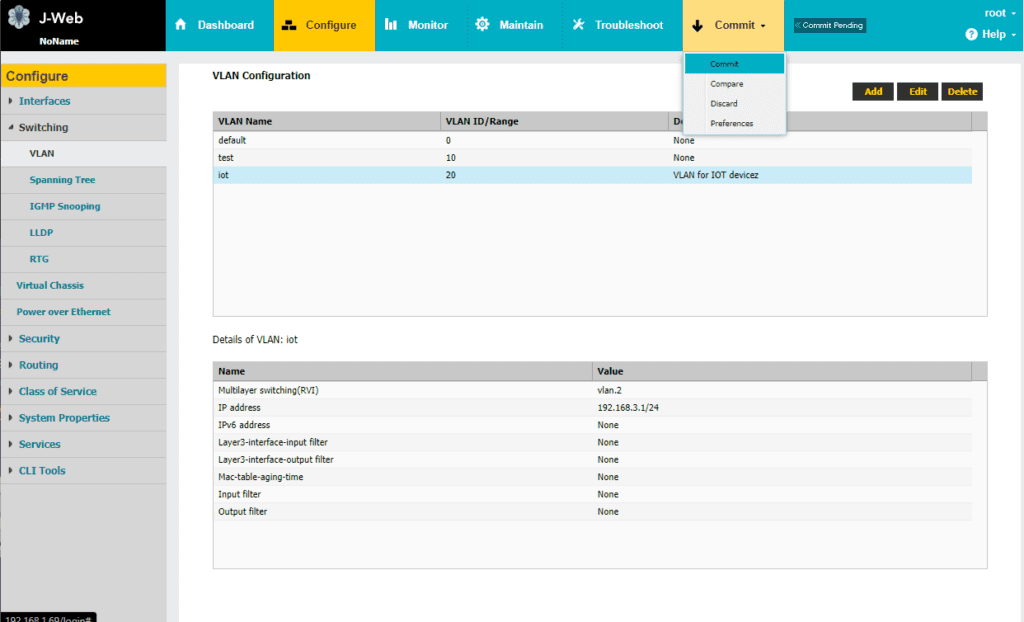The height and width of the screenshot is (622, 1024).
Task: Select the test VLAN row
Action: pyautogui.click(x=592, y=157)
